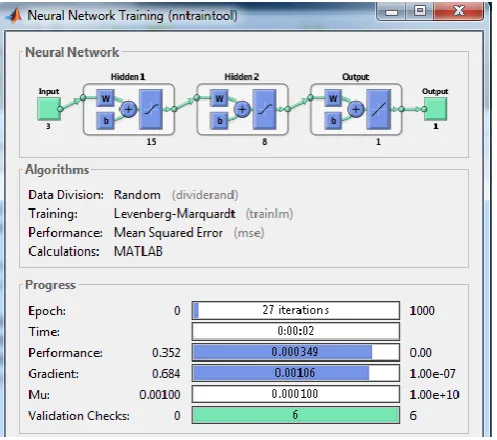Click the tansig transfer block in Hidden 1

click(x=151, y=109)
